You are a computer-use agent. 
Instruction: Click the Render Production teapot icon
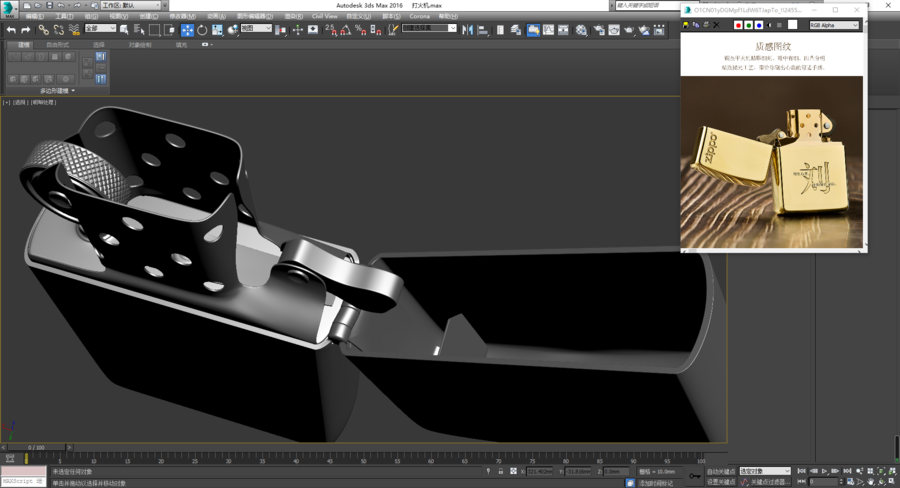629,30
